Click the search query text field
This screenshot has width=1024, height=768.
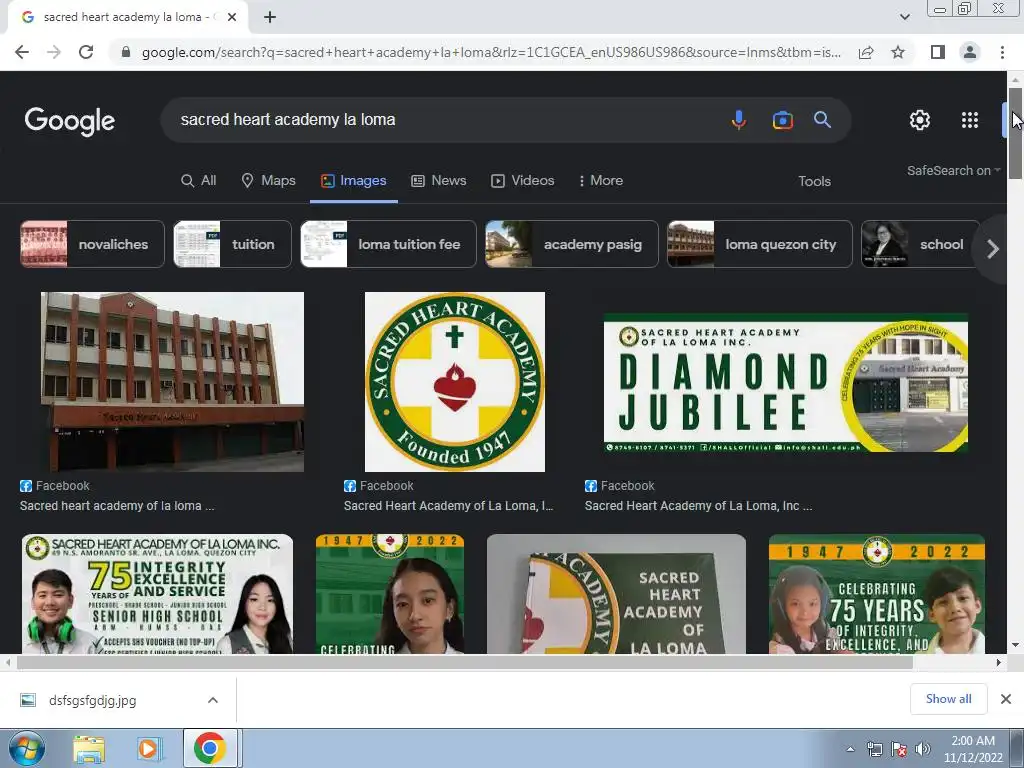pos(444,120)
